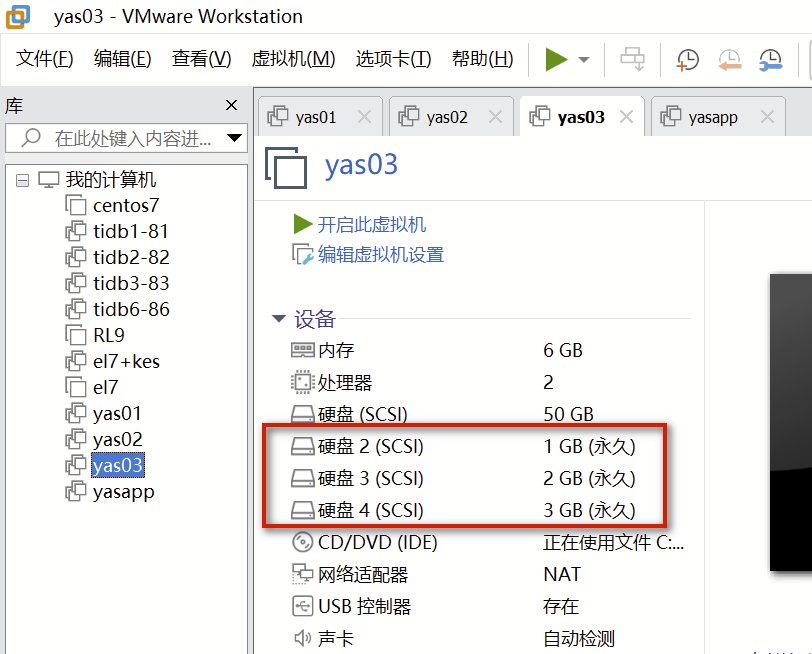Viewport: 812px width, 654px height.
Task: Click the large yas03 VM title icon
Action: [x=286, y=168]
